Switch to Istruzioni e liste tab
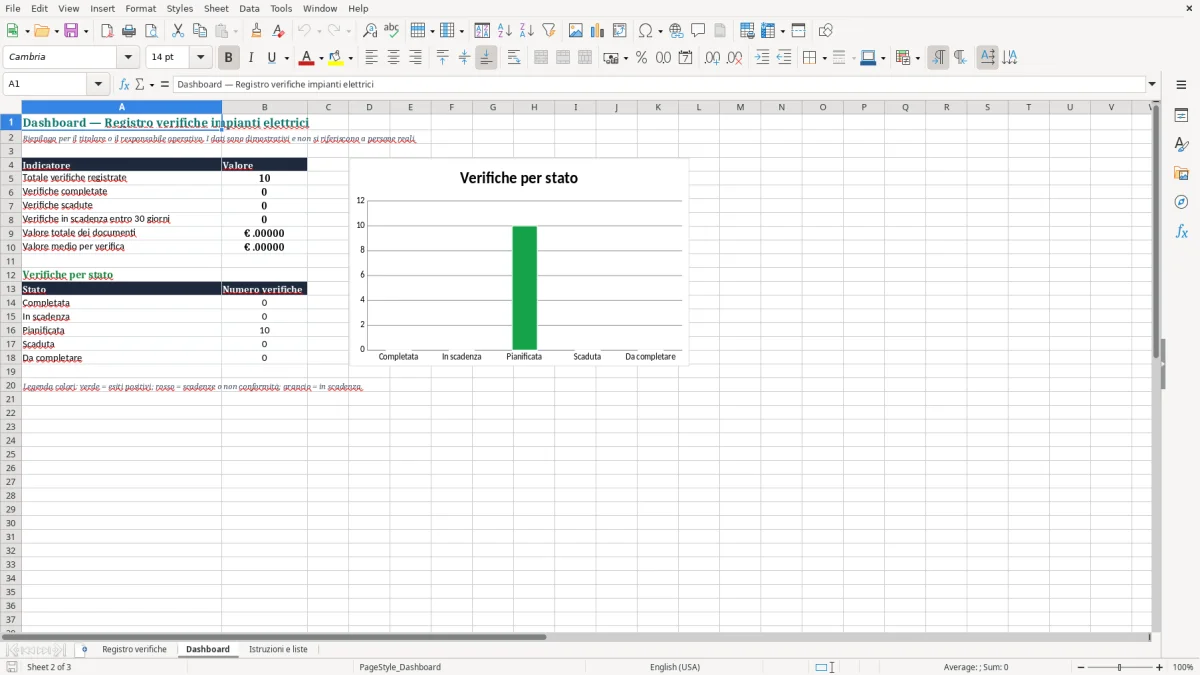Image resolution: width=1200 pixels, height=675 pixels. point(278,649)
